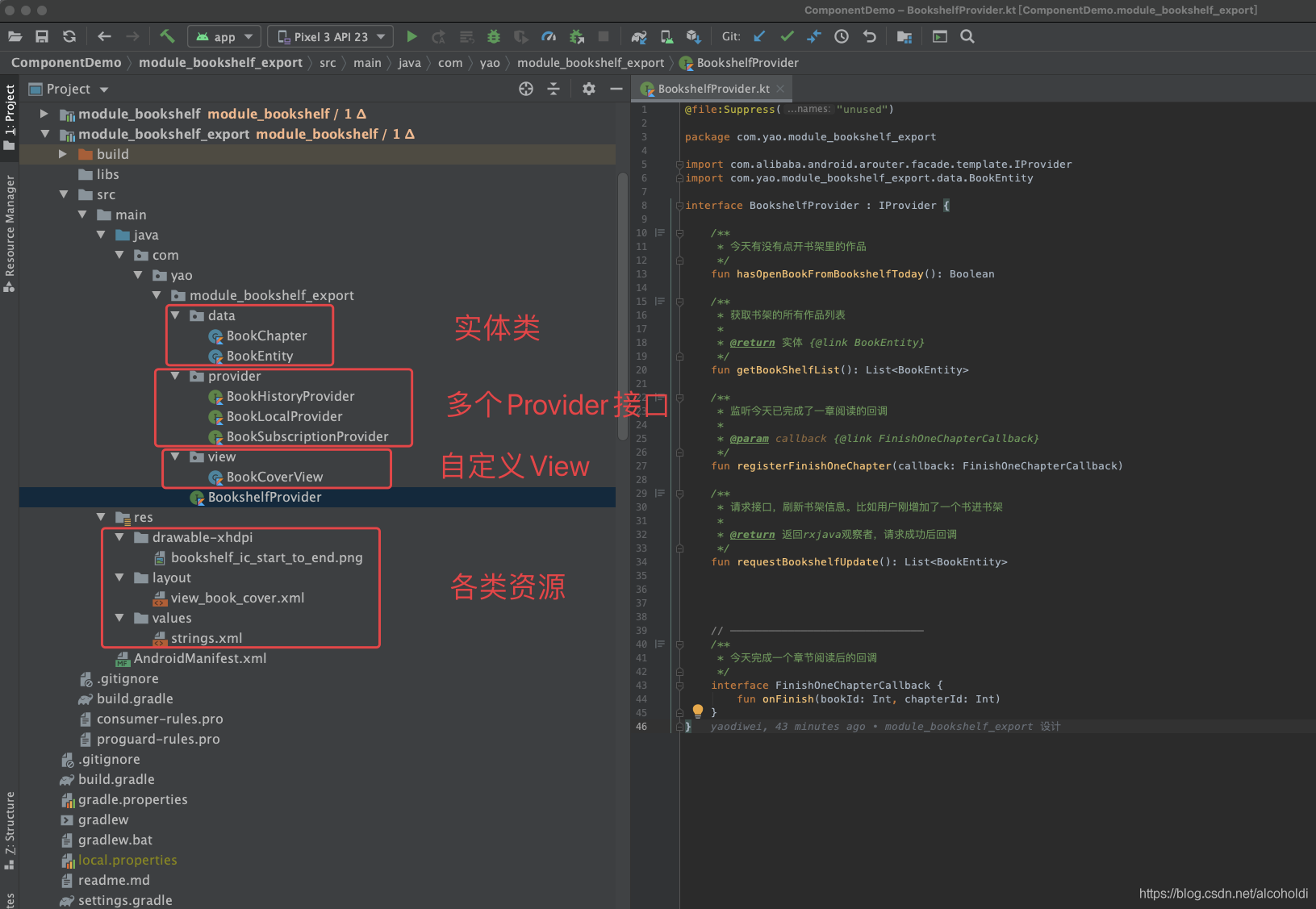This screenshot has height=909, width=1316.
Task: Toggle the Structure side panel
Action: coord(10,830)
